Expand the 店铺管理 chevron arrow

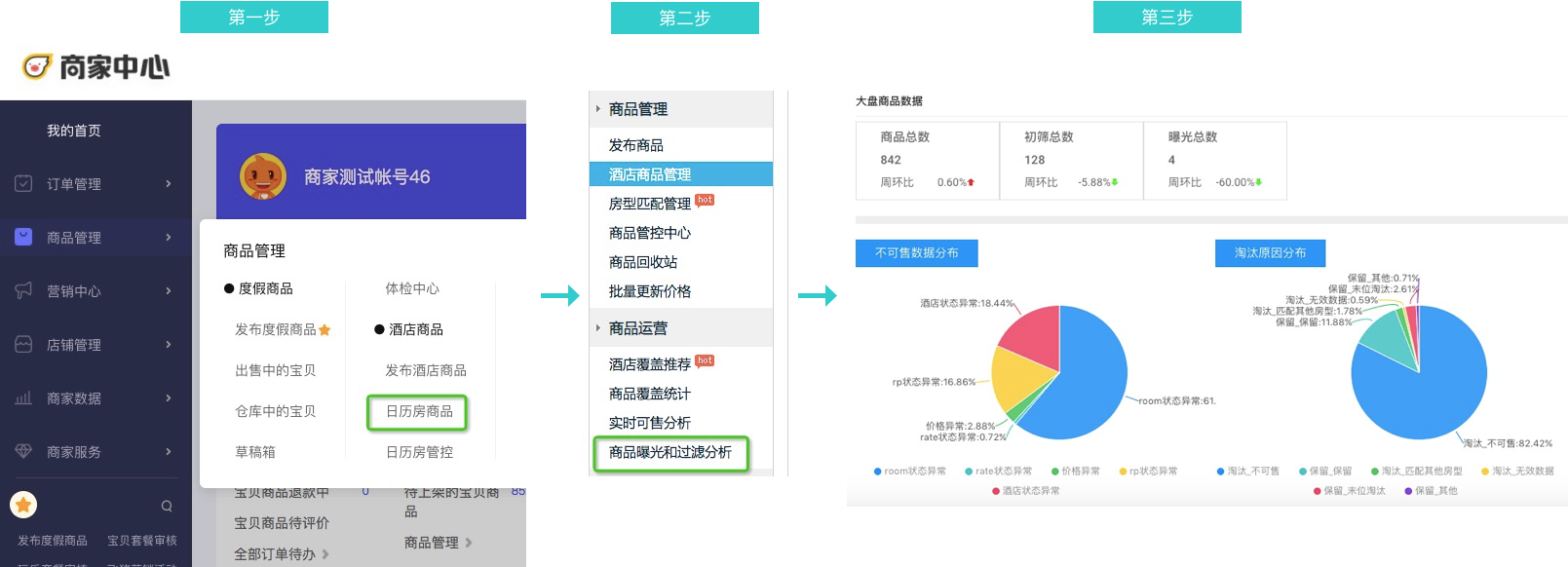click(169, 344)
